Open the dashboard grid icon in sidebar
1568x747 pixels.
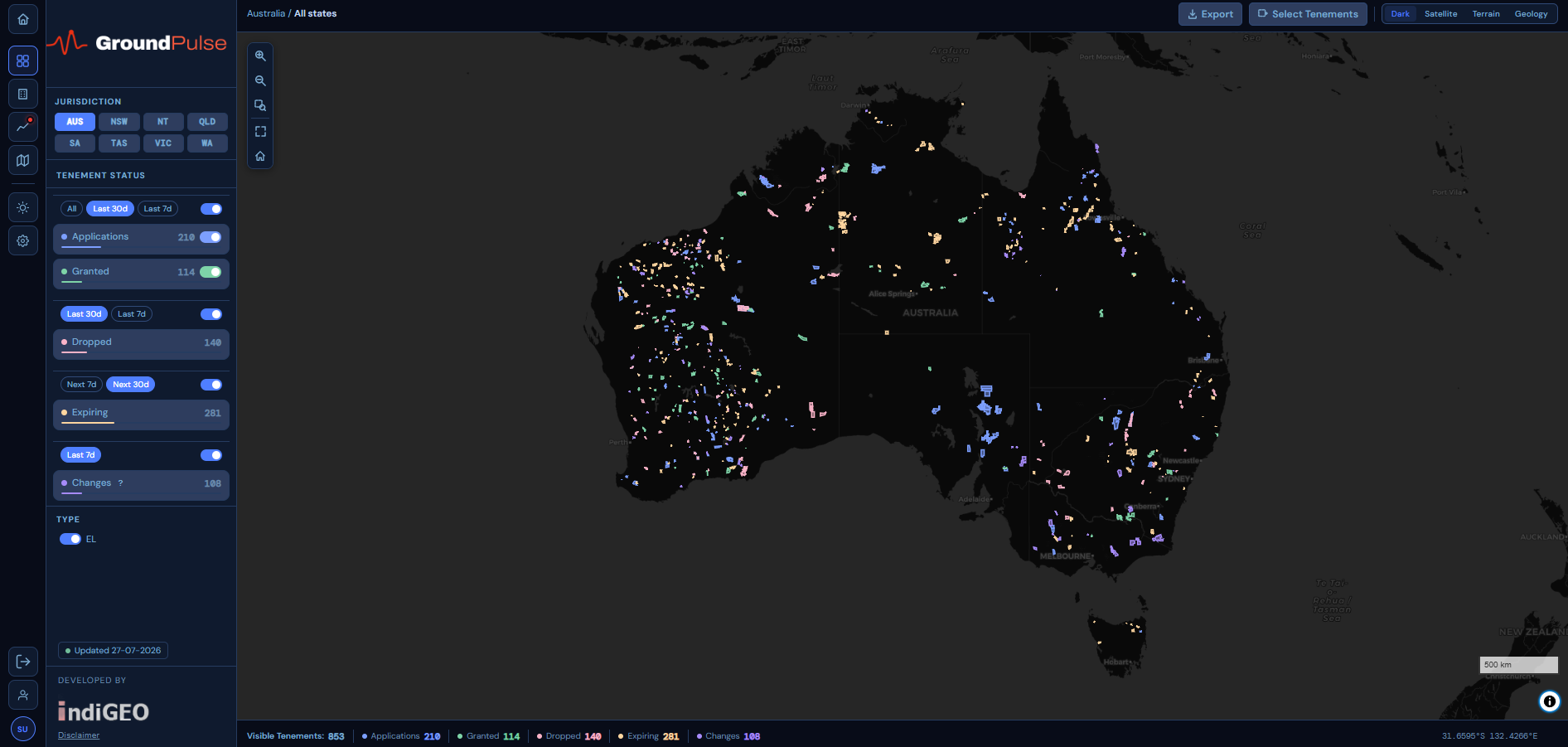(23, 61)
